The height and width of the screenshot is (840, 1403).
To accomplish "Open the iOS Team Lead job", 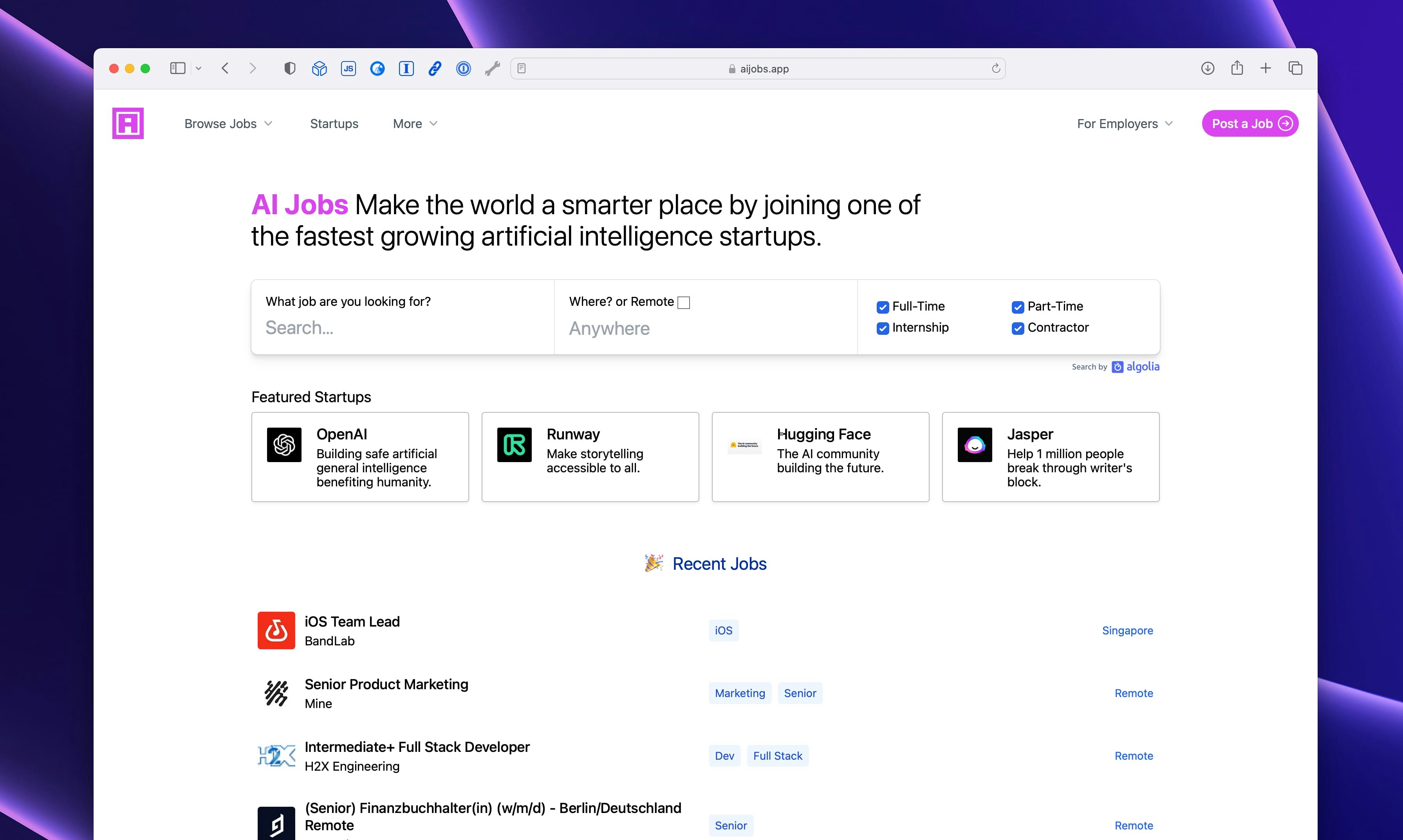I will pos(352,621).
